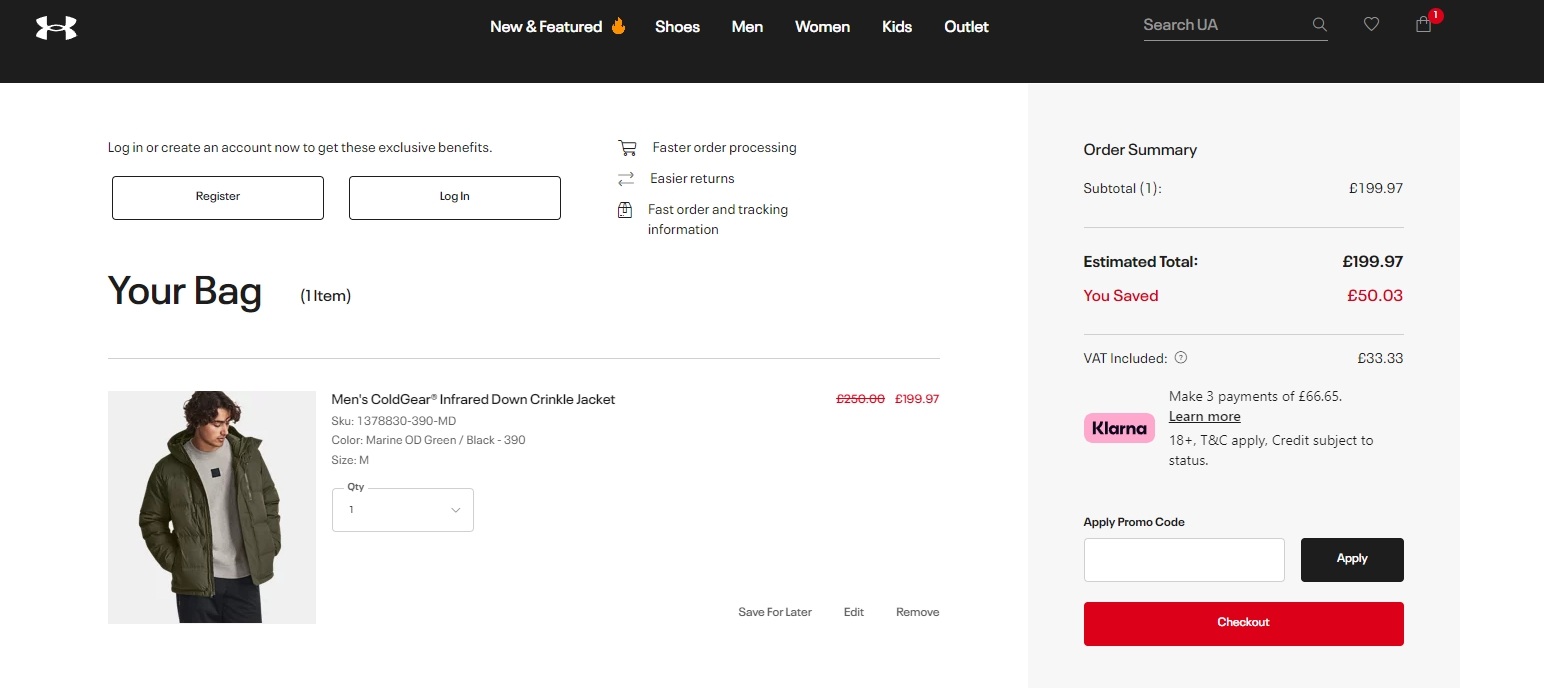Click the order tracking package icon
The width and height of the screenshot is (1544, 688).
[625, 210]
